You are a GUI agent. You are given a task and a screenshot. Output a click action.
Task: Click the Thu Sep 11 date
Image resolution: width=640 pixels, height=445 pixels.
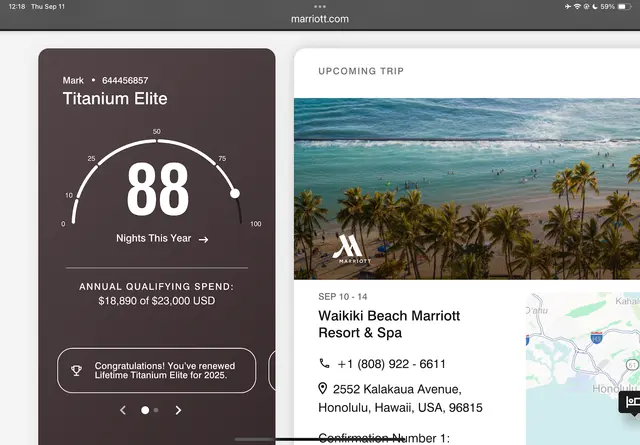(48, 7)
